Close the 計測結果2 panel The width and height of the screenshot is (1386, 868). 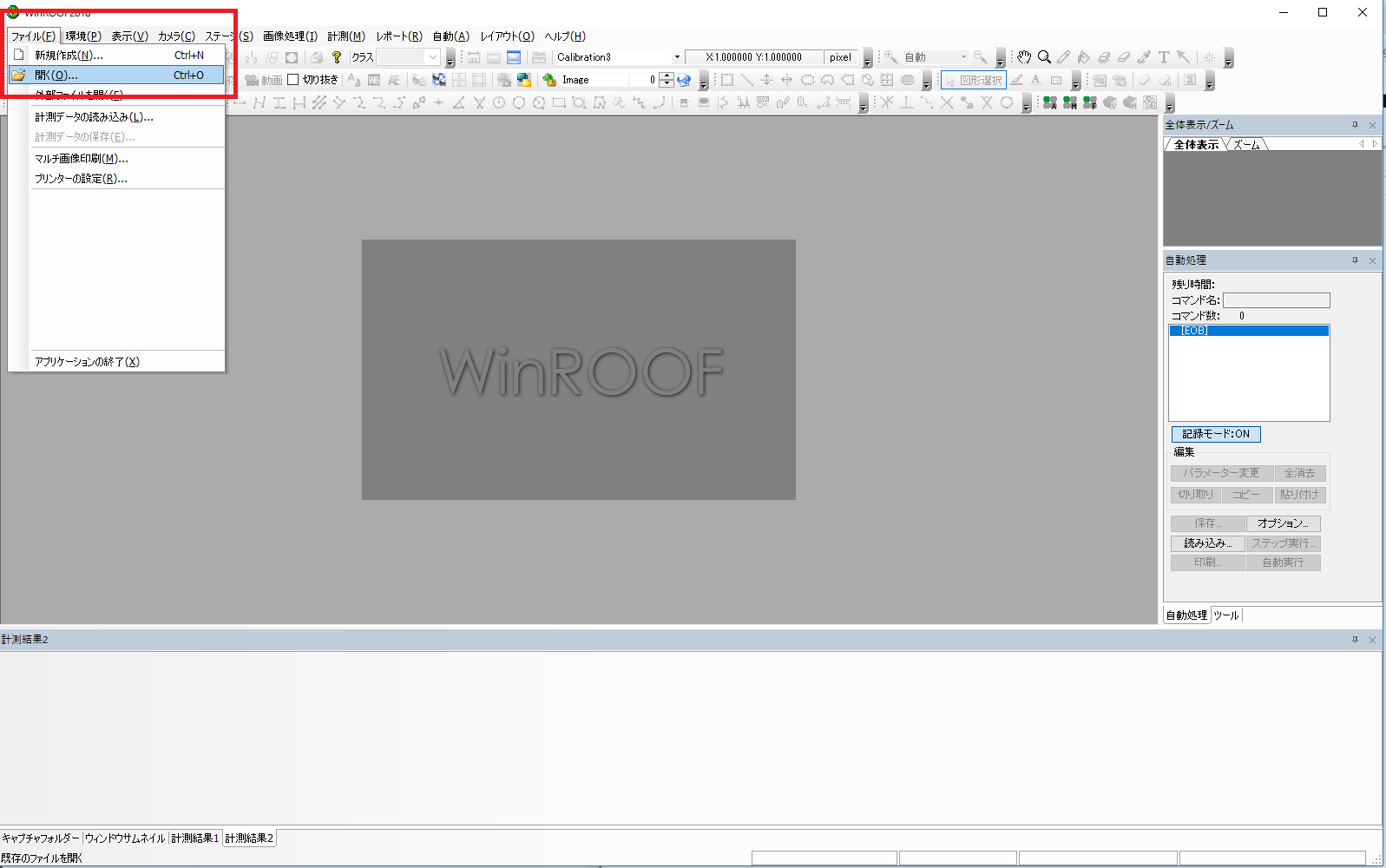pos(1372,640)
